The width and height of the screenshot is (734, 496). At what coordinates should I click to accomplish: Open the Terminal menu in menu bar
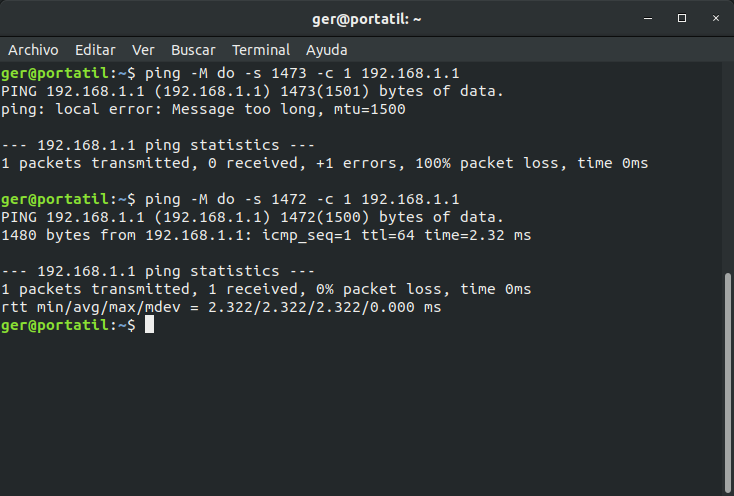tap(261, 49)
